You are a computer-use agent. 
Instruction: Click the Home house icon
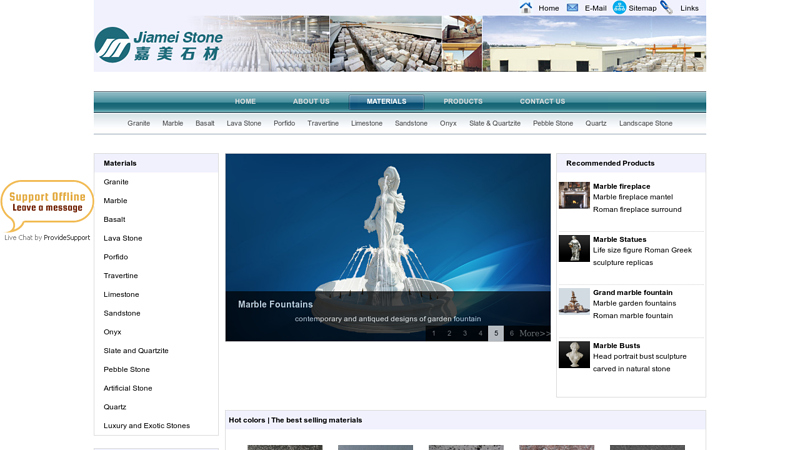coord(526,8)
